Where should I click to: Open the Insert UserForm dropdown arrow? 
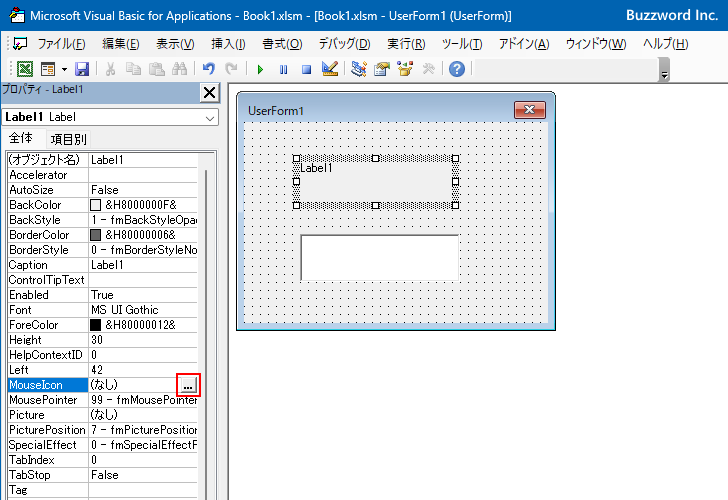pos(65,69)
